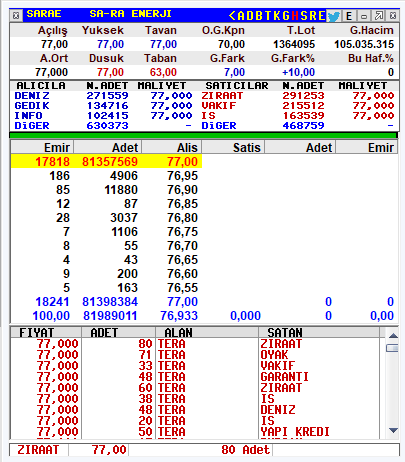Click the 76,75 bid price level
This screenshot has height=462, width=405.
tap(182, 232)
